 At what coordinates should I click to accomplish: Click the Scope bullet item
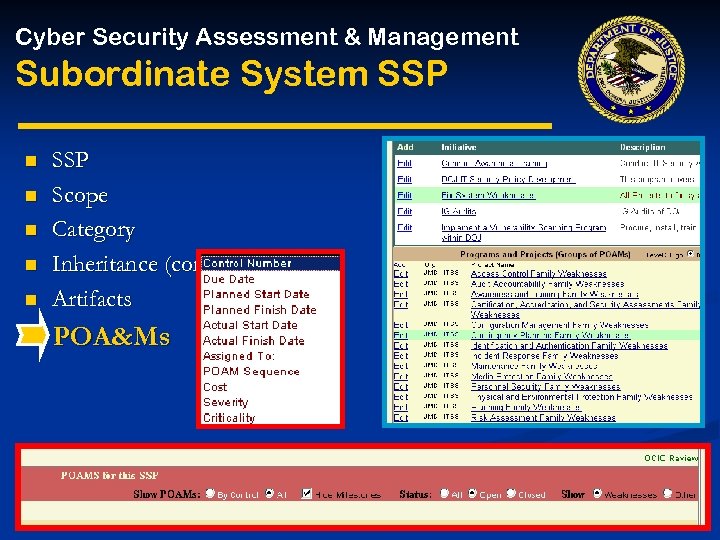click(x=80, y=195)
